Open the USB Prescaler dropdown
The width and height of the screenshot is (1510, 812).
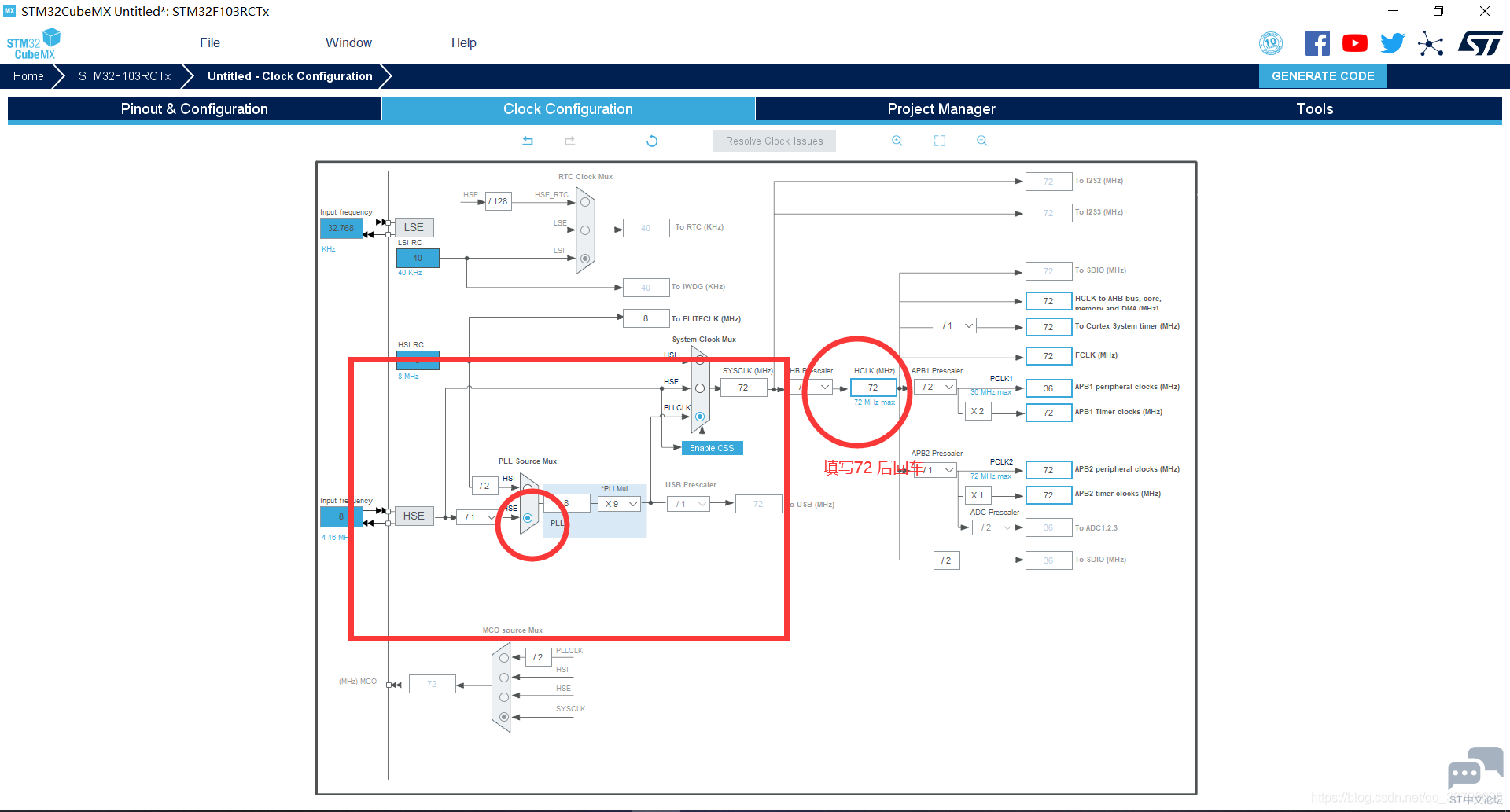pos(689,504)
